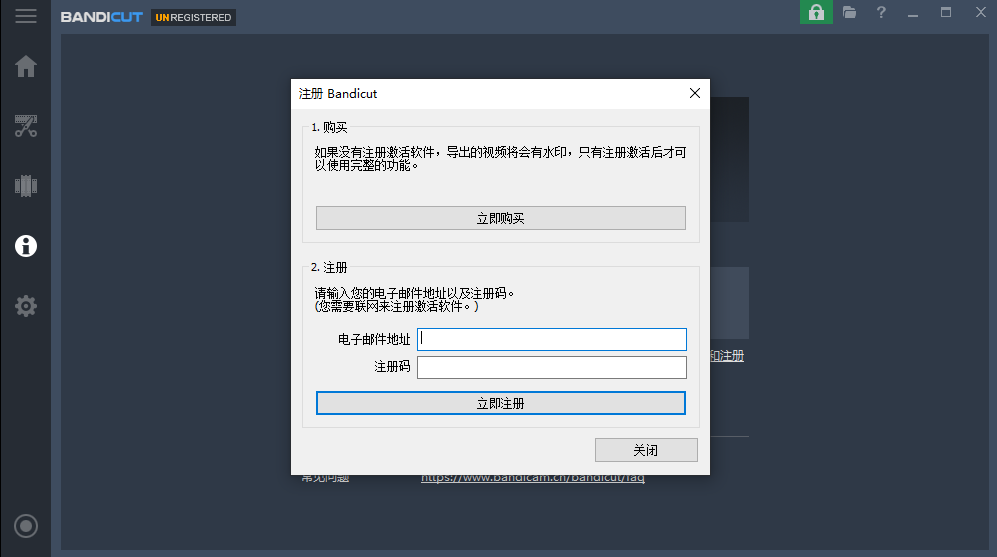The width and height of the screenshot is (997, 557).
Task: Click the dialog title '注册 Bandicut'
Action: click(338, 93)
